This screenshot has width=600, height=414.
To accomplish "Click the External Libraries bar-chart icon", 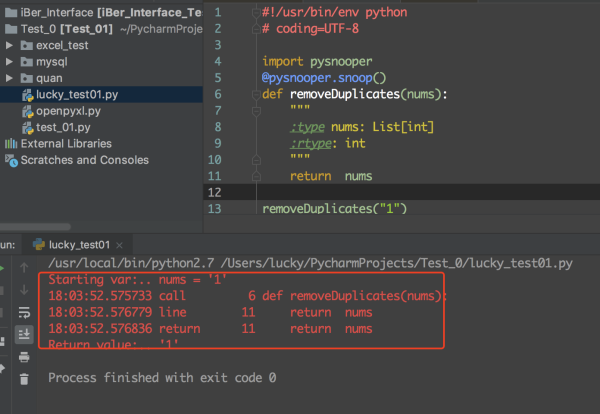I will click(11, 143).
